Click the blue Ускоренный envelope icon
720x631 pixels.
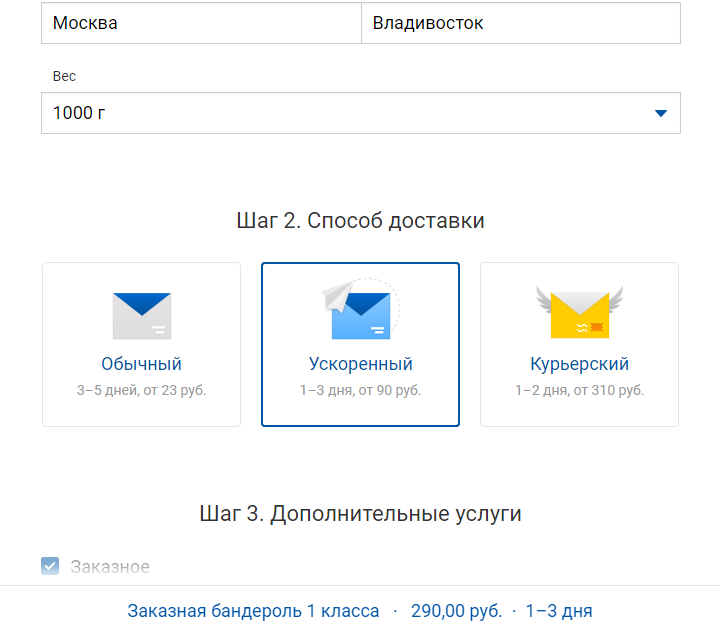(360, 309)
